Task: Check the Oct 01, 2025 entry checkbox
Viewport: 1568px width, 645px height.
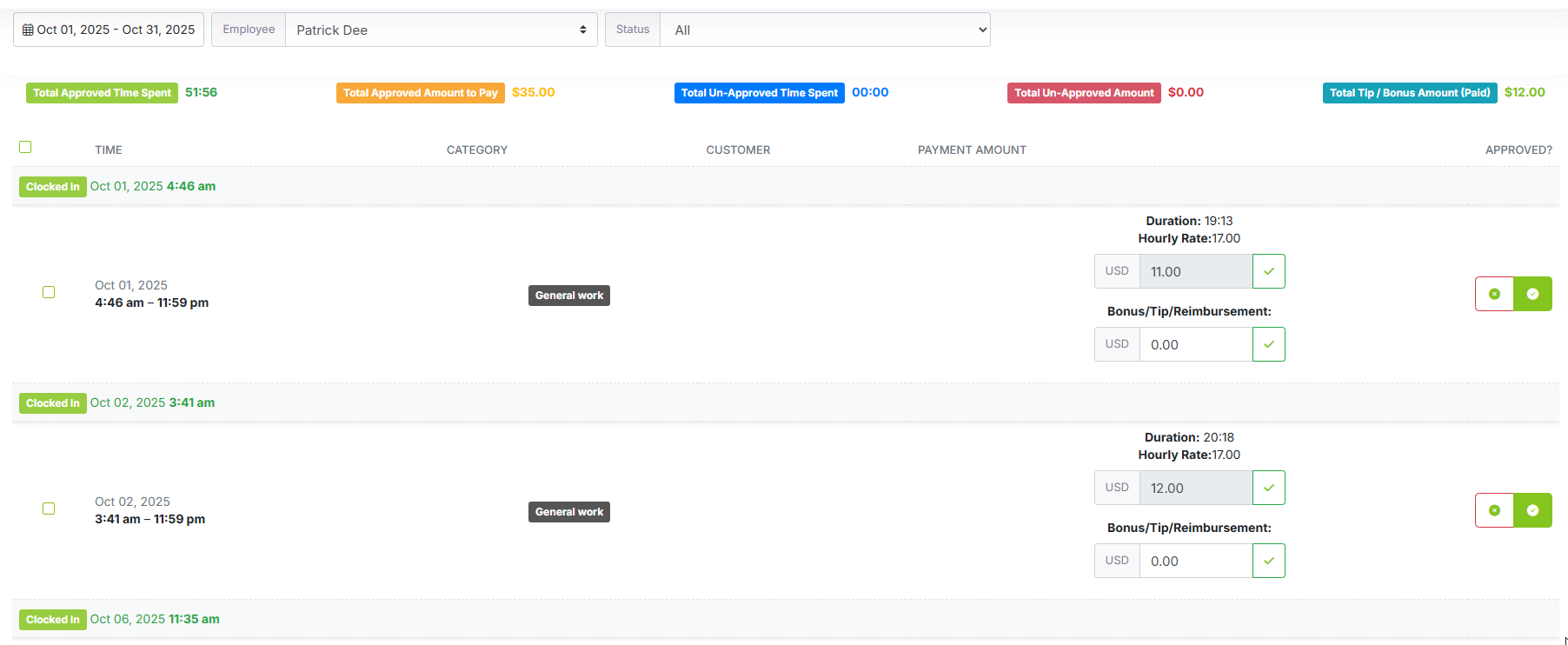Action: 49,292
